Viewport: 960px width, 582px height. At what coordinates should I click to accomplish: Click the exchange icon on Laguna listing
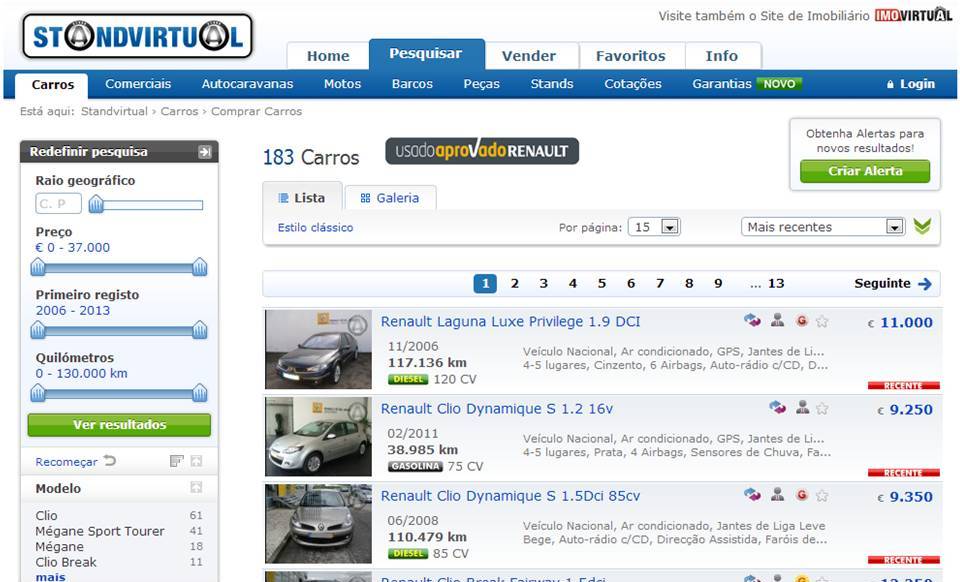tap(752, 320)
